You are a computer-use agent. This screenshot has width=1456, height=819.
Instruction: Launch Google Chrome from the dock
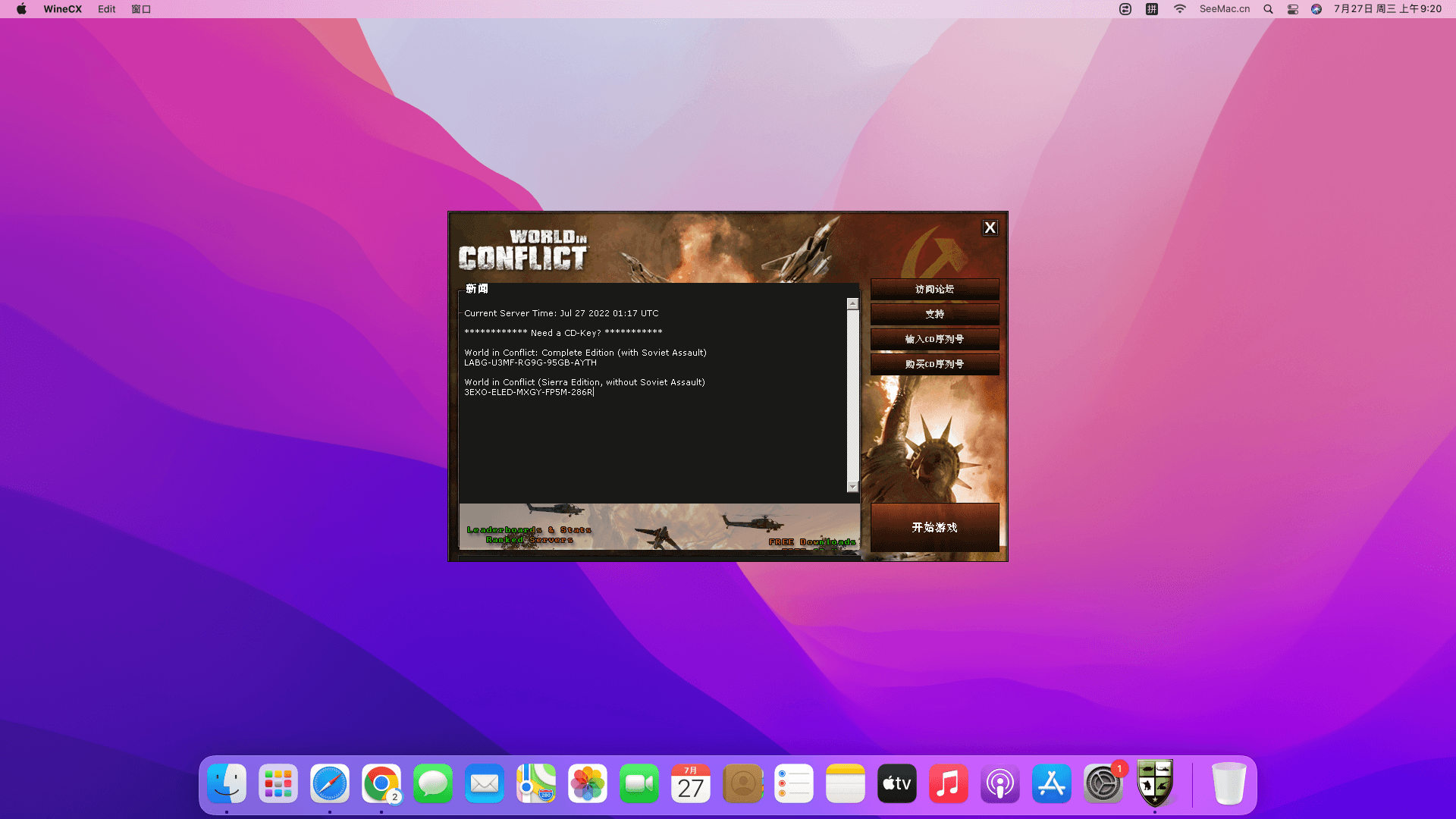coord(381,783)
